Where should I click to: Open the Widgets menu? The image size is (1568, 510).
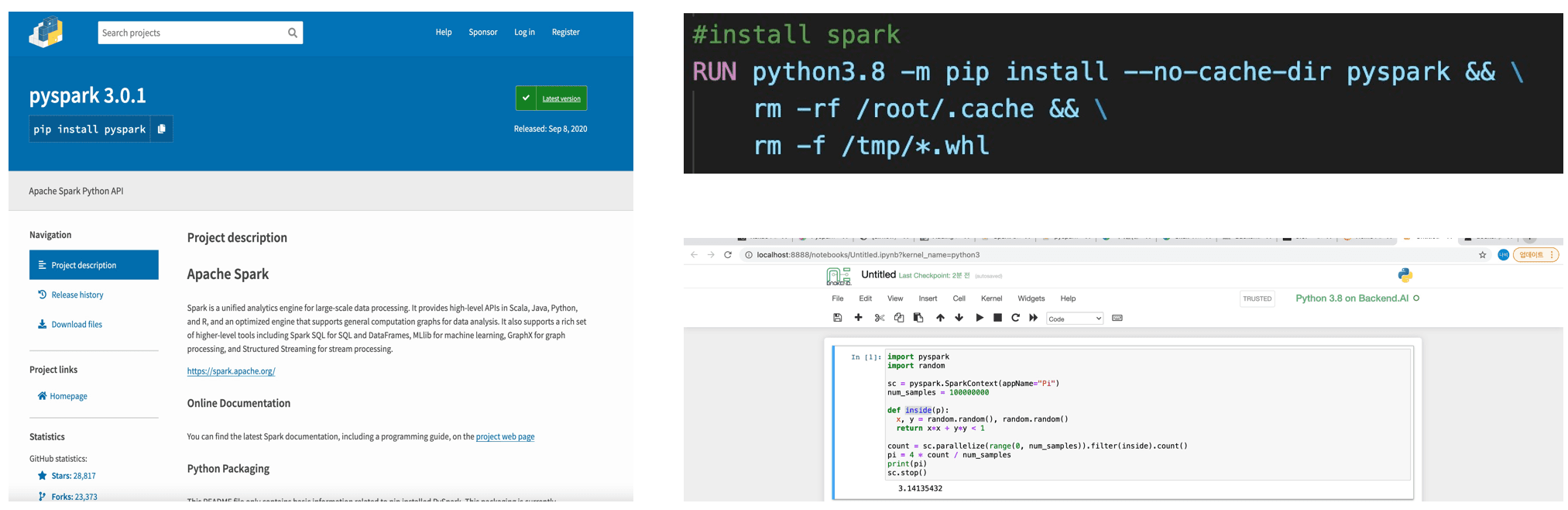pyautogui.click(x=1031, y=298)
